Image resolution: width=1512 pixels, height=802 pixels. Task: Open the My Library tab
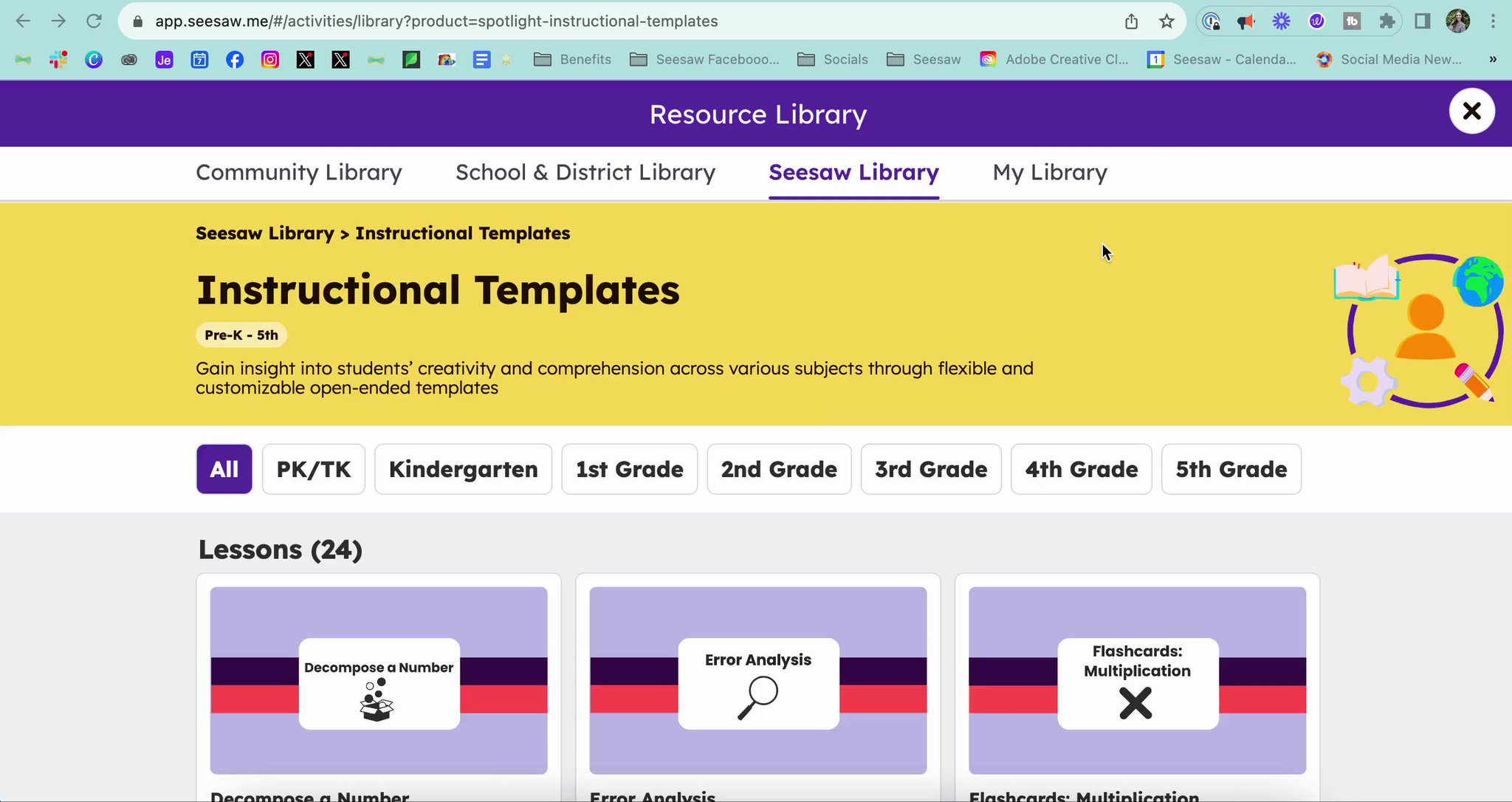point(1050,172)
